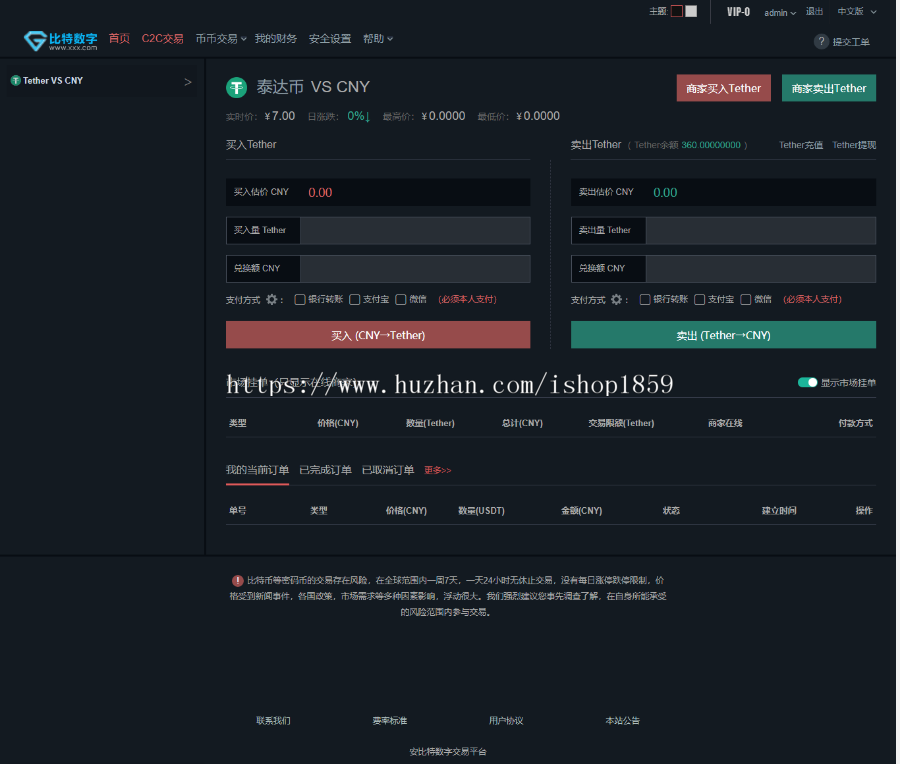Screen dimensions: 900x764
Task: Click the 卖出 (Tether→CNY) button
Action: (x=723, y=335)
